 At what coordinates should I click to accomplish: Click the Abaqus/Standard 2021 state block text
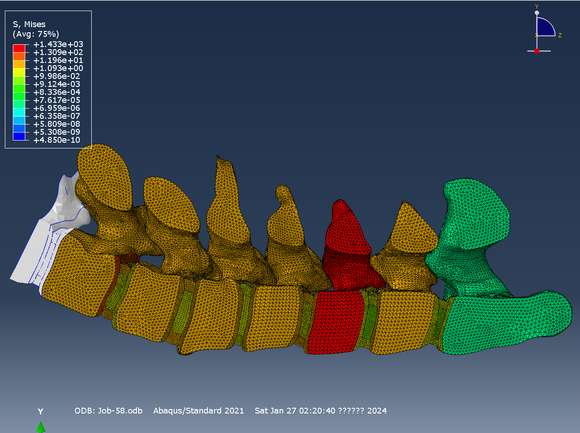[x=198, y=411]
